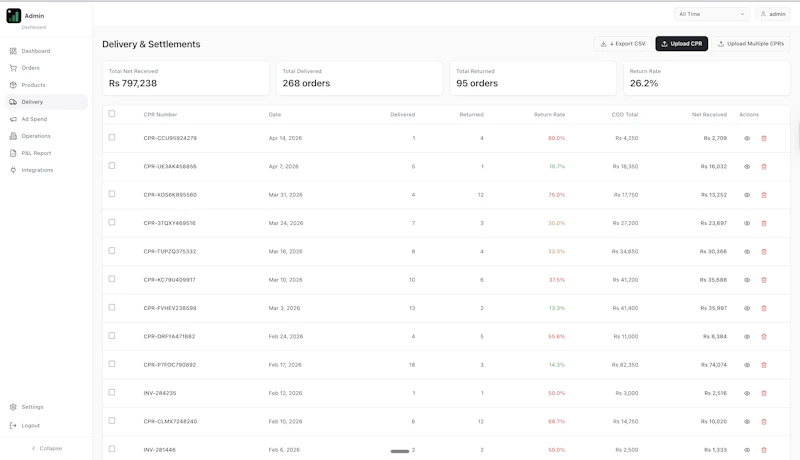The image size is (800, 460).
Task: Navigate to Operations
Action: tap(46, 136)
